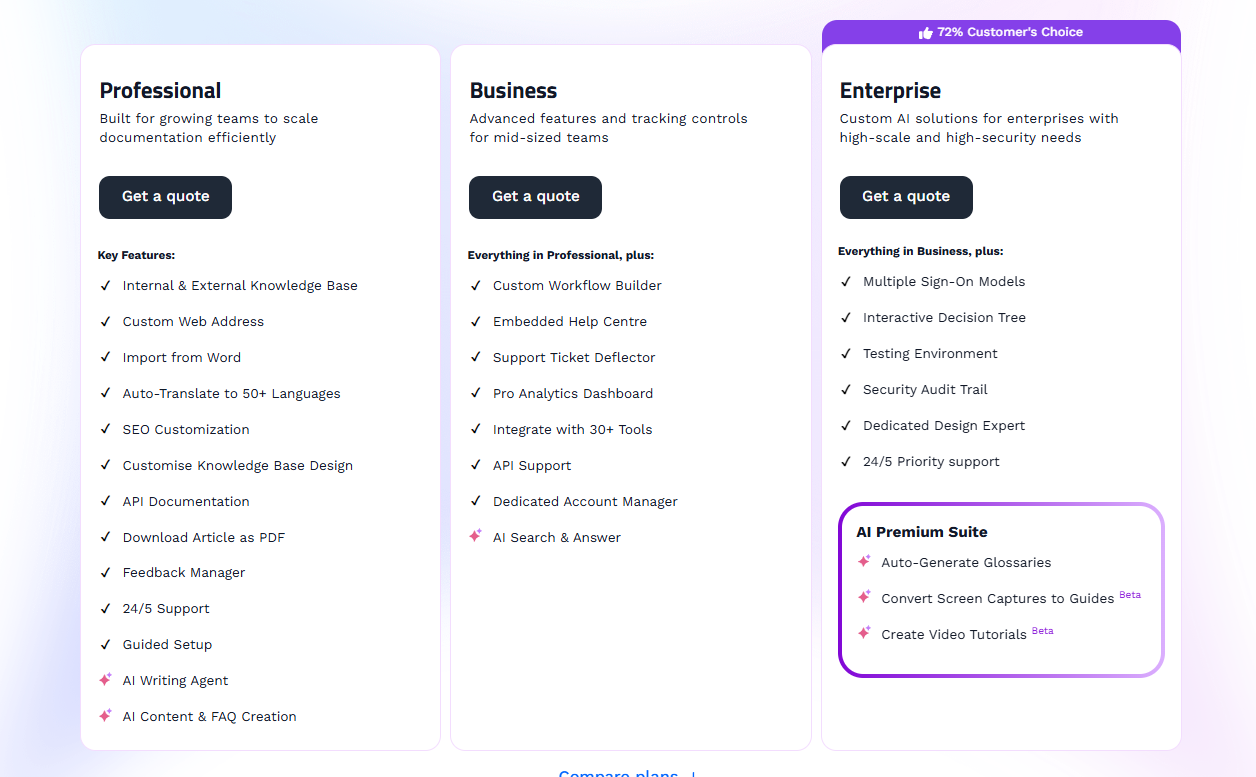Click the checkmark next to Multiple Sign-On Models
The height and width of the screenshot is (777, 1256).
coord(846,281)
